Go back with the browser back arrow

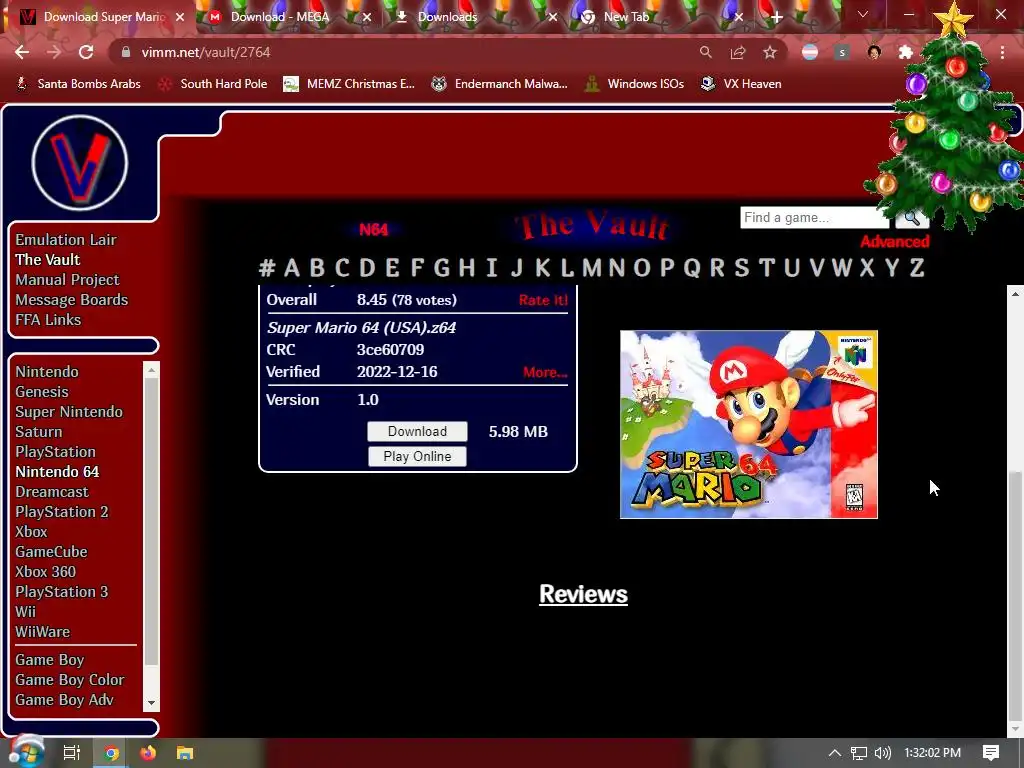22,52
